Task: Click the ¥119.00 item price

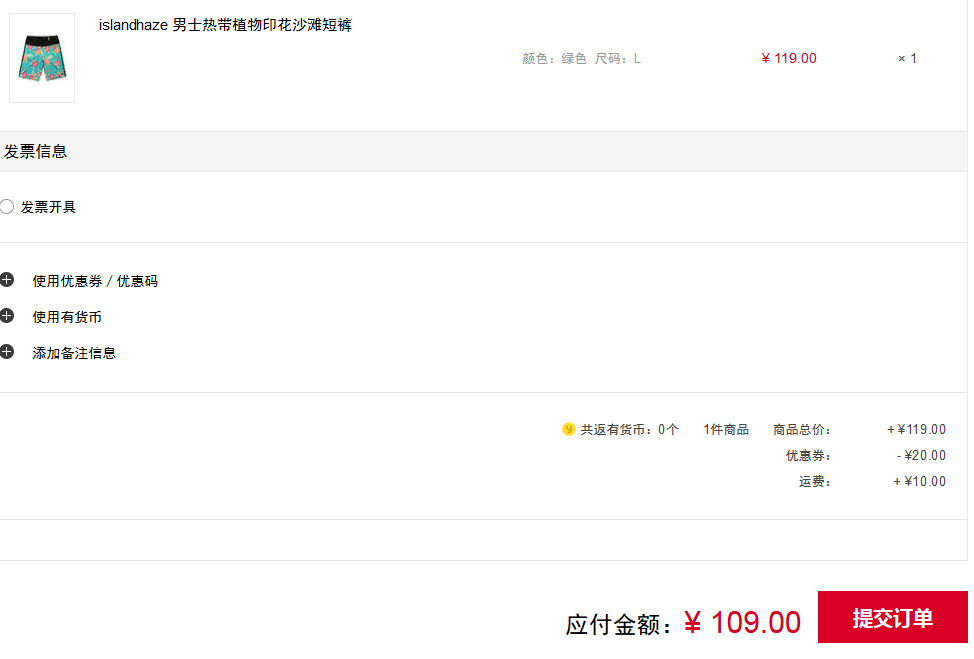Action: [x=789, y=58]
